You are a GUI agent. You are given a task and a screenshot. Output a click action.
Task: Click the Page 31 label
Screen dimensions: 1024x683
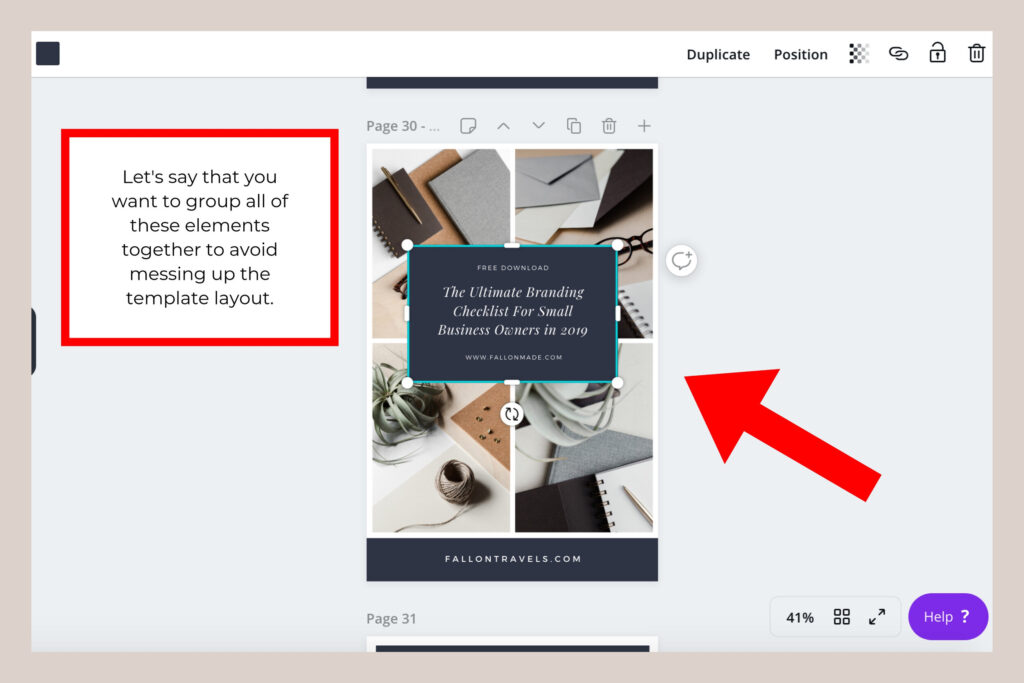point(391,618)
